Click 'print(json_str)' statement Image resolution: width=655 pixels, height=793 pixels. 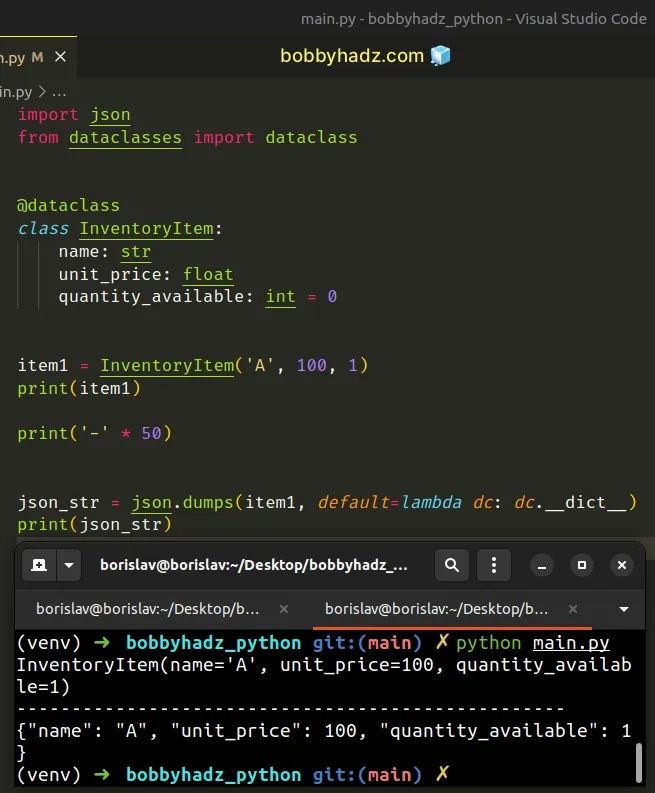tap(95, 525)
